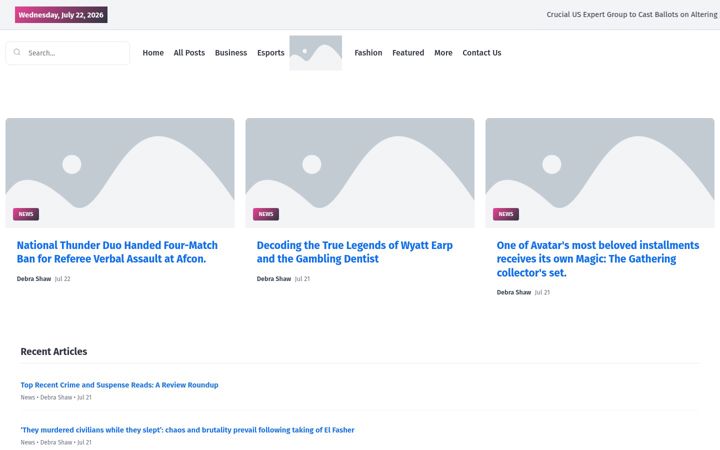Click the Crucial US Expert Group ticker headline
Viewport: 720px width, 450px height.
click(x=632, y=15)
